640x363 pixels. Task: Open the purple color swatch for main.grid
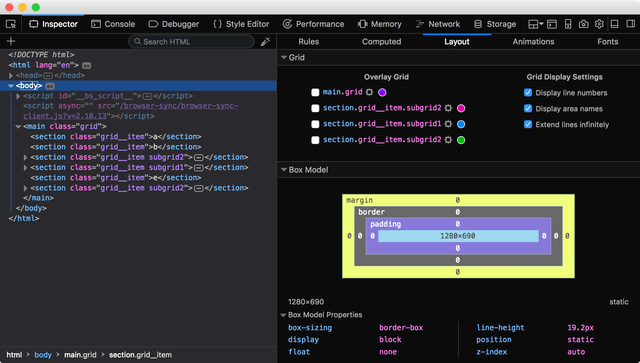(x=382, y=92)
